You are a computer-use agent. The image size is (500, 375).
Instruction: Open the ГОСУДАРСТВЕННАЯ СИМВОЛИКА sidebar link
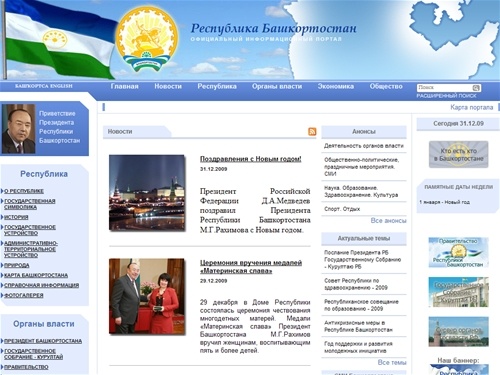click(30, 204)
